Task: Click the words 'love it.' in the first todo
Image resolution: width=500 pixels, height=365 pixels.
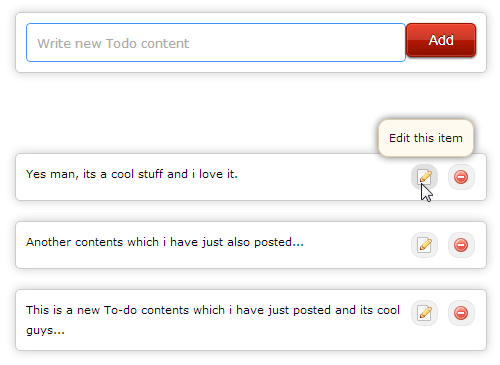Action: click(x=218, y=174)
